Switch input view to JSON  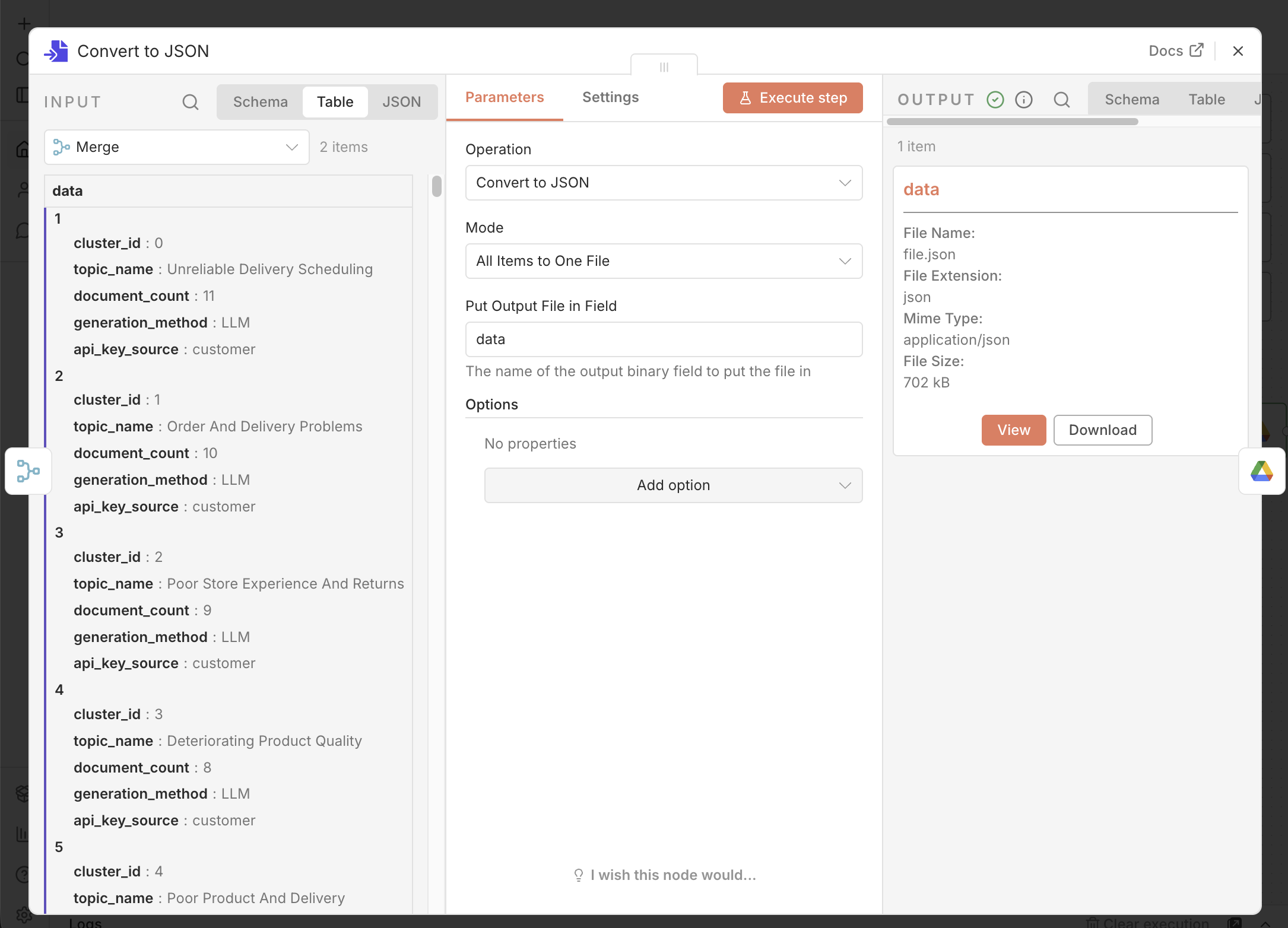(401, 102)
